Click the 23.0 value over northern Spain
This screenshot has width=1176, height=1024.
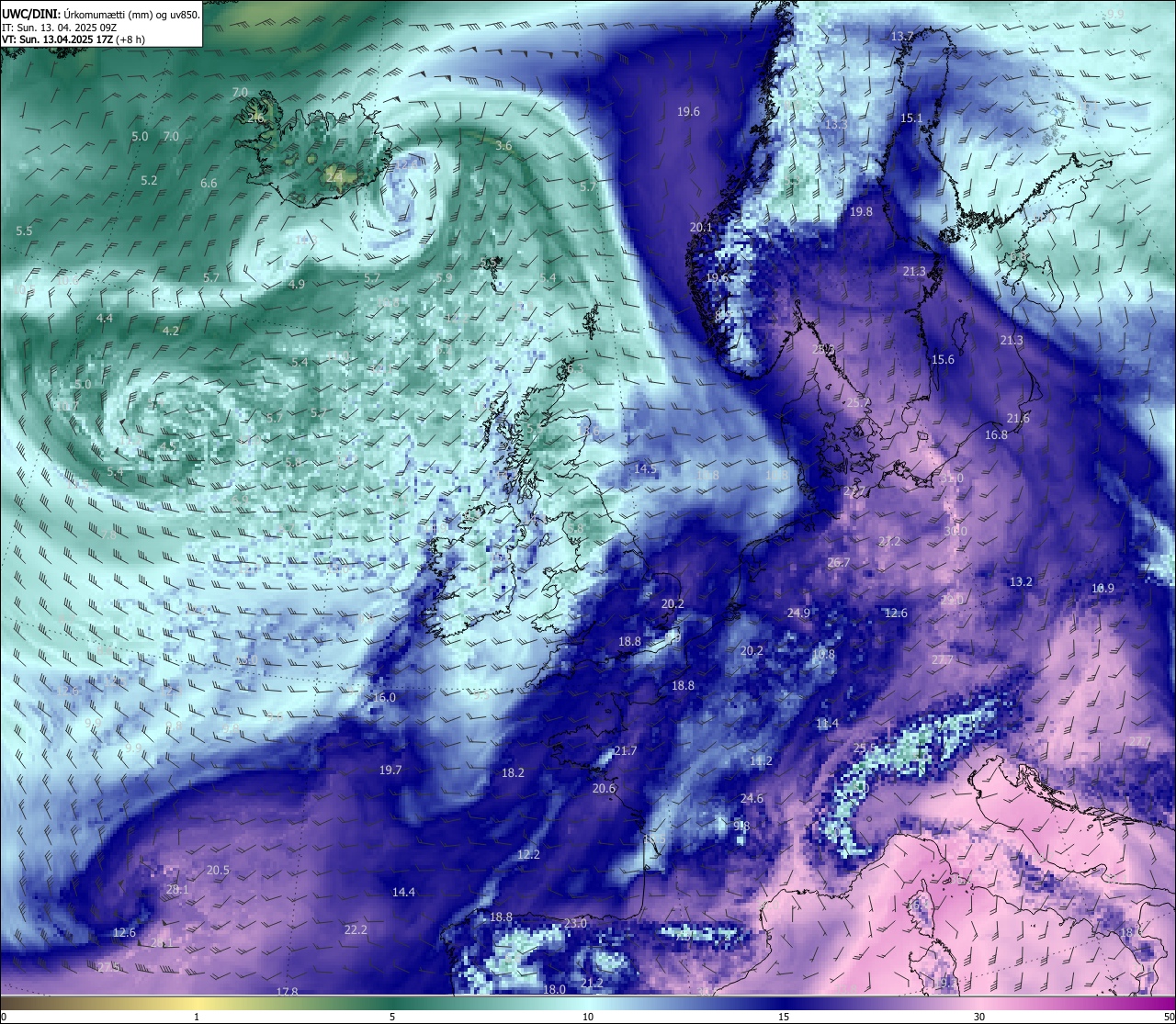tap(575, 924)
